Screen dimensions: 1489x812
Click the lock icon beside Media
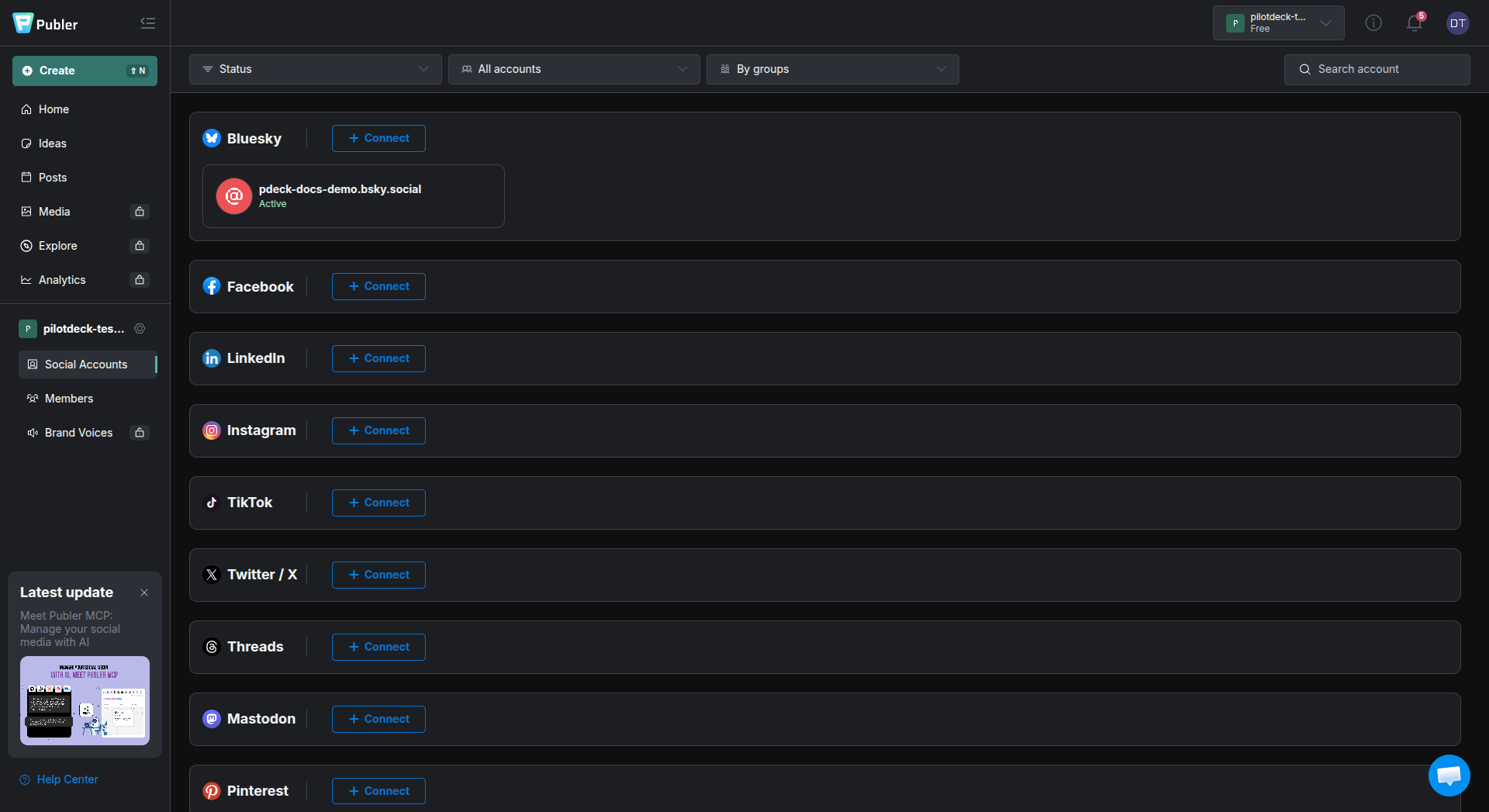(140, 212)
